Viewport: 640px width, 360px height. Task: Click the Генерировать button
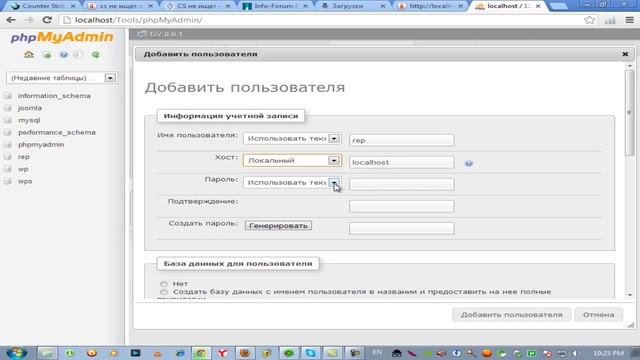(x=278, y=226)
